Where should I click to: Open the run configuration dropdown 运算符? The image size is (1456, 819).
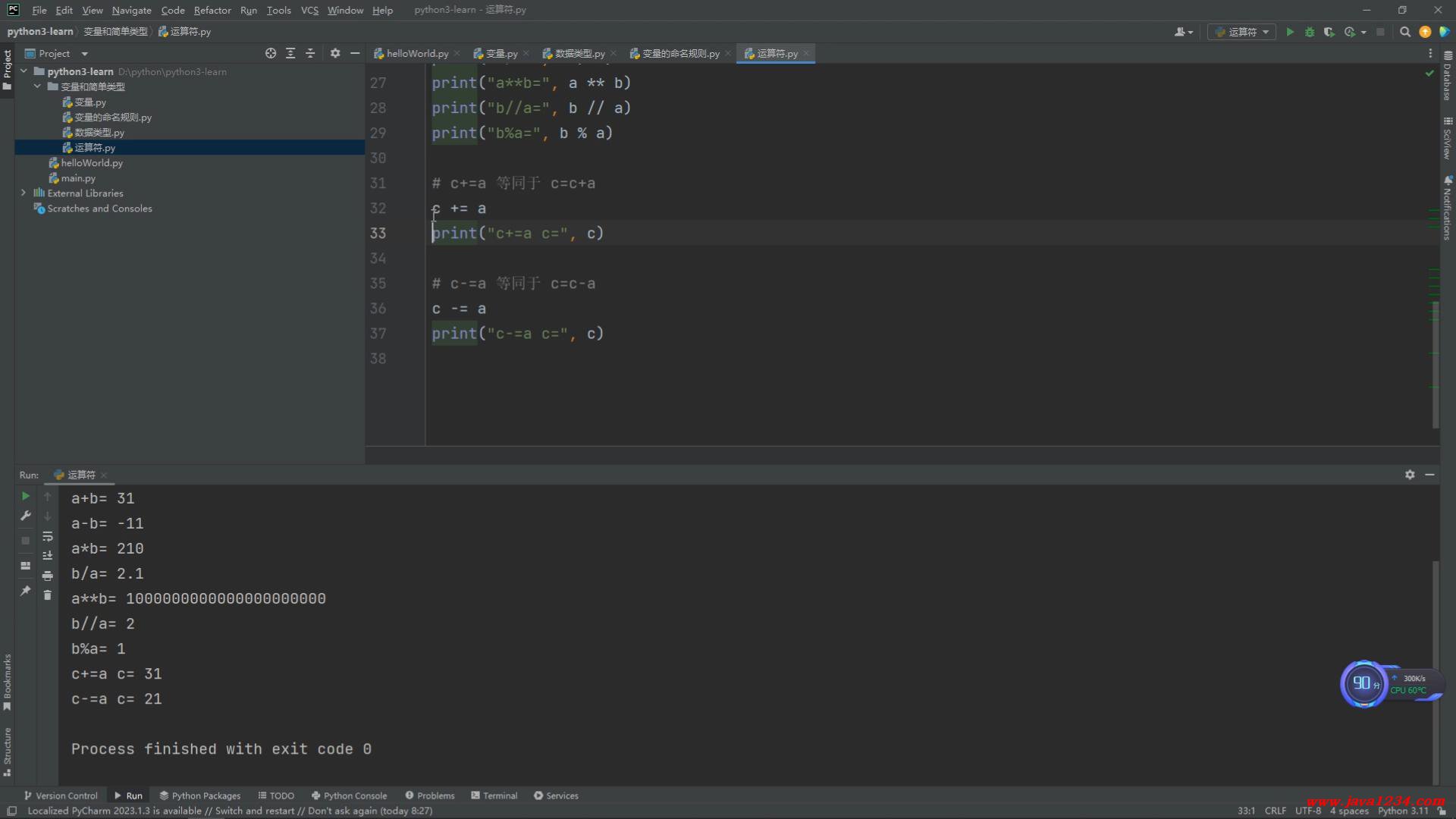1242,32
